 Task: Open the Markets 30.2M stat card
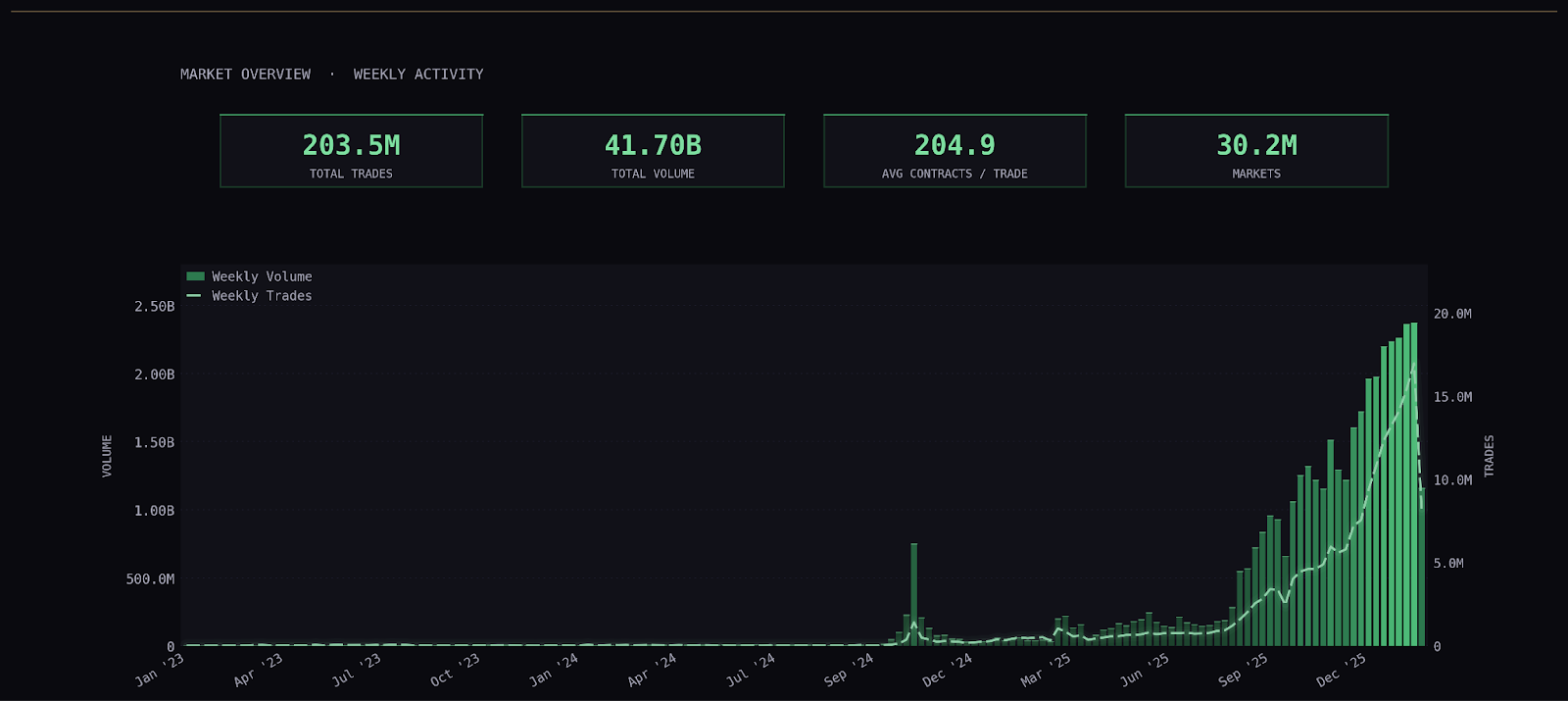tap(1256, 151)
